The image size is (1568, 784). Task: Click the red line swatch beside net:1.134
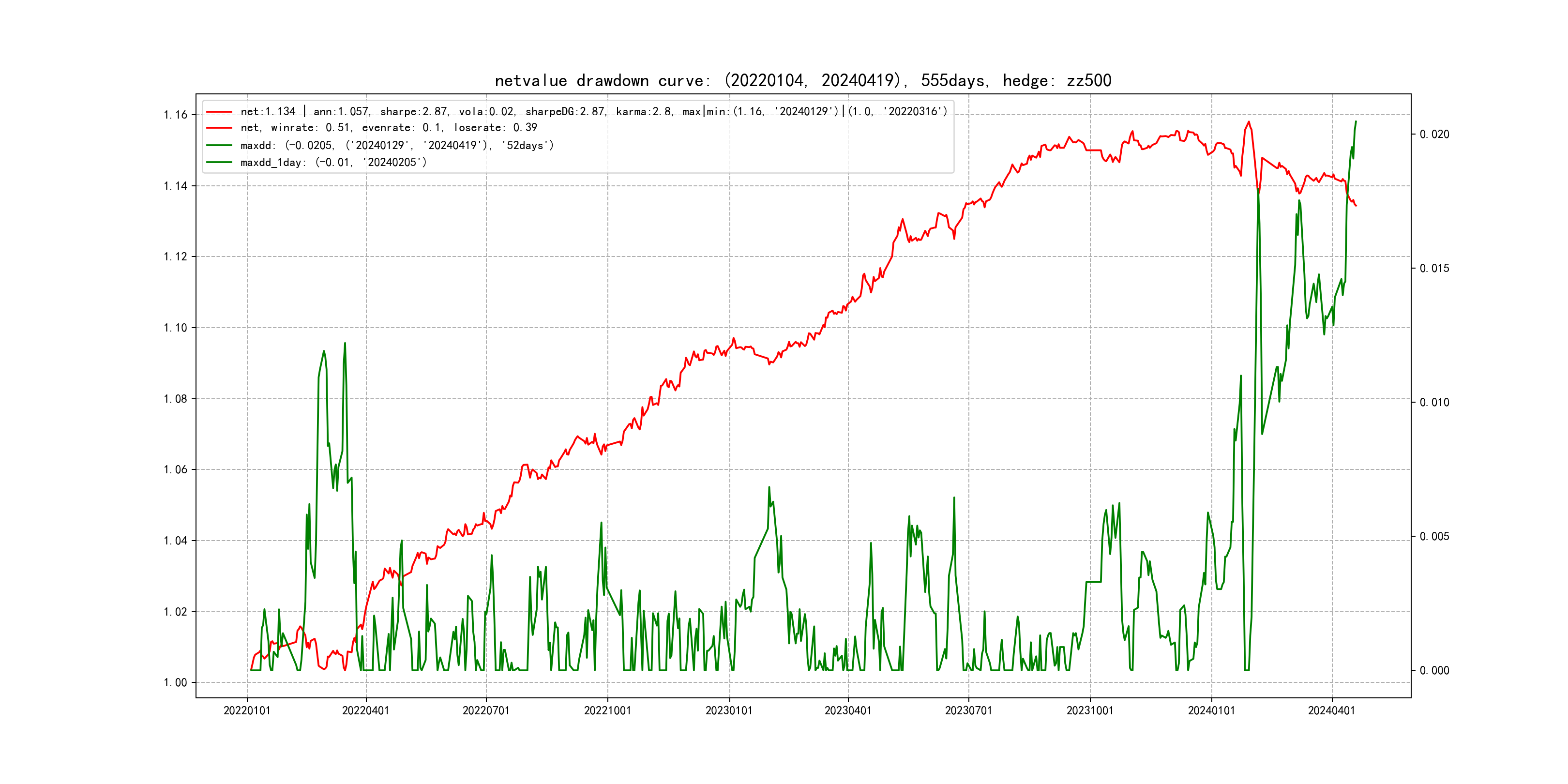click(x=219, y=112)
